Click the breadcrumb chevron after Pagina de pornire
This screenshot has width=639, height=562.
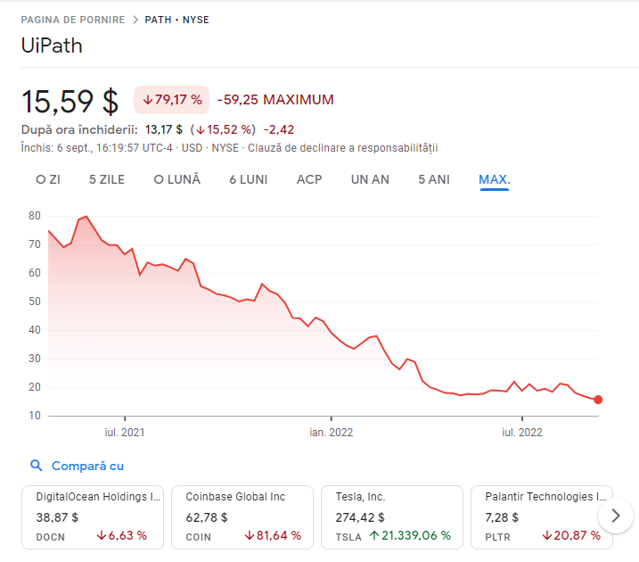pyautogui.click(x=135, y=20)
